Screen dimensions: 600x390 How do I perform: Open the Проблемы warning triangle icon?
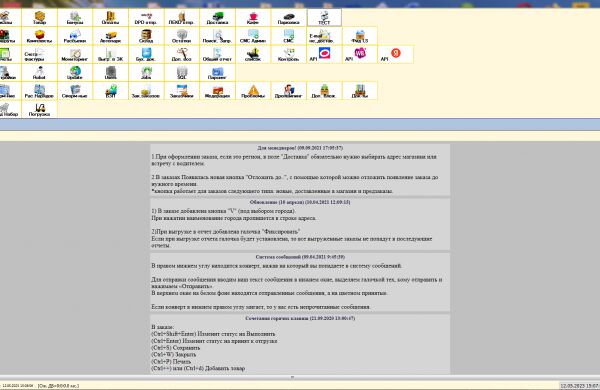[253, 91]
